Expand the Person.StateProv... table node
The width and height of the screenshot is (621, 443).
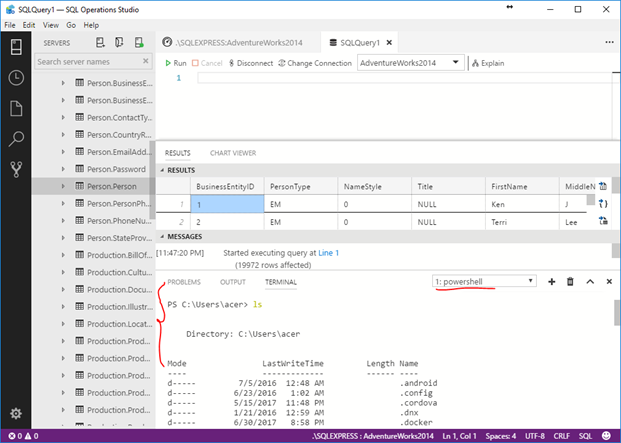coord(63,238)
